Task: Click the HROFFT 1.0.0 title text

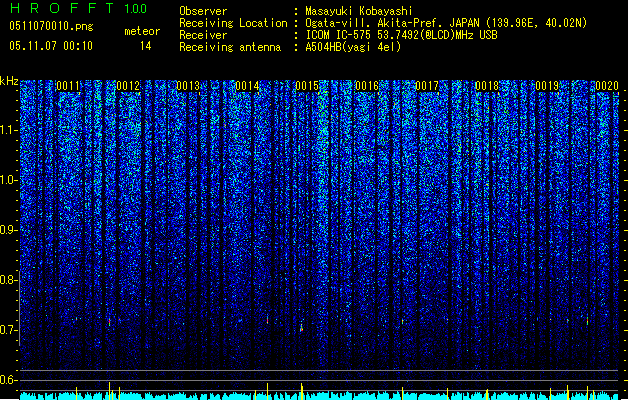Action: (78, 8)
